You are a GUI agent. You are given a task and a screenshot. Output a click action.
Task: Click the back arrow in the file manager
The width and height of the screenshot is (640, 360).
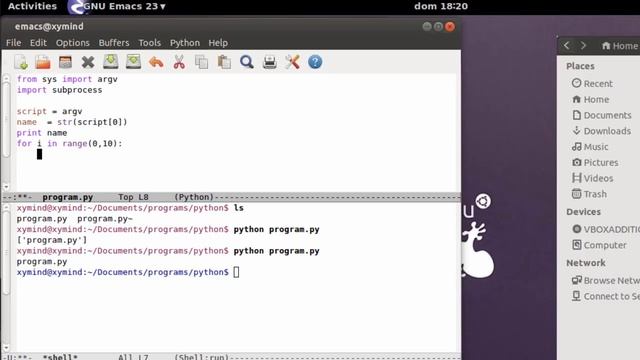[567, 45]
